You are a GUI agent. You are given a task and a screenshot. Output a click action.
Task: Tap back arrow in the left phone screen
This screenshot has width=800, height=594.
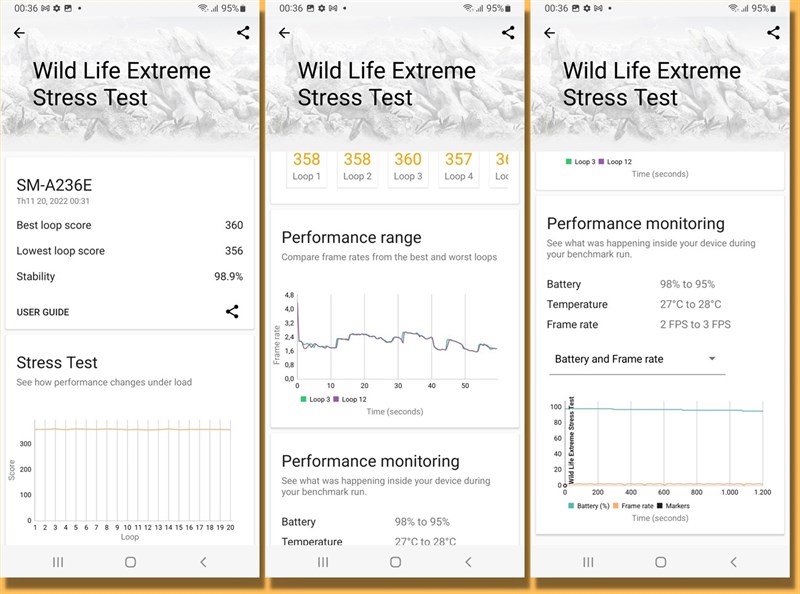[x=19, y=33]
